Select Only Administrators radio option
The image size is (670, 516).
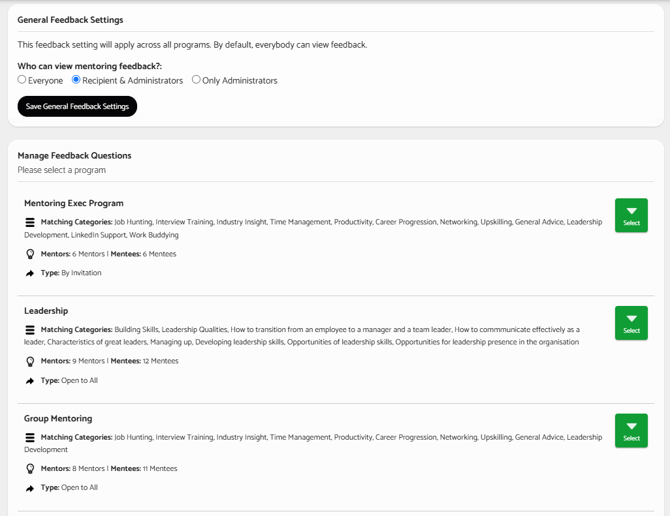click(196, 80)
